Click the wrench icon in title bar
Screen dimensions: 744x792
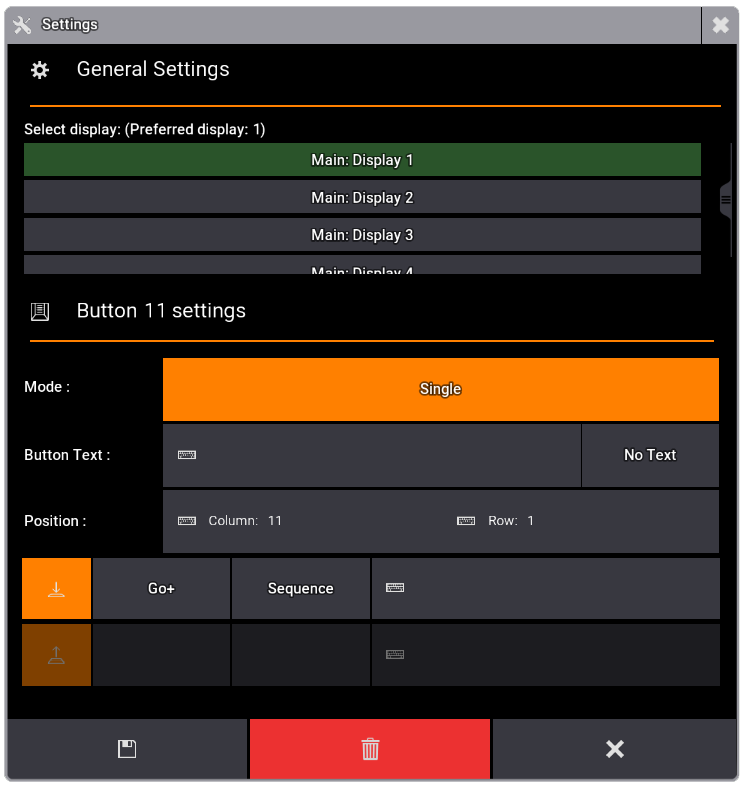[22, 25]
